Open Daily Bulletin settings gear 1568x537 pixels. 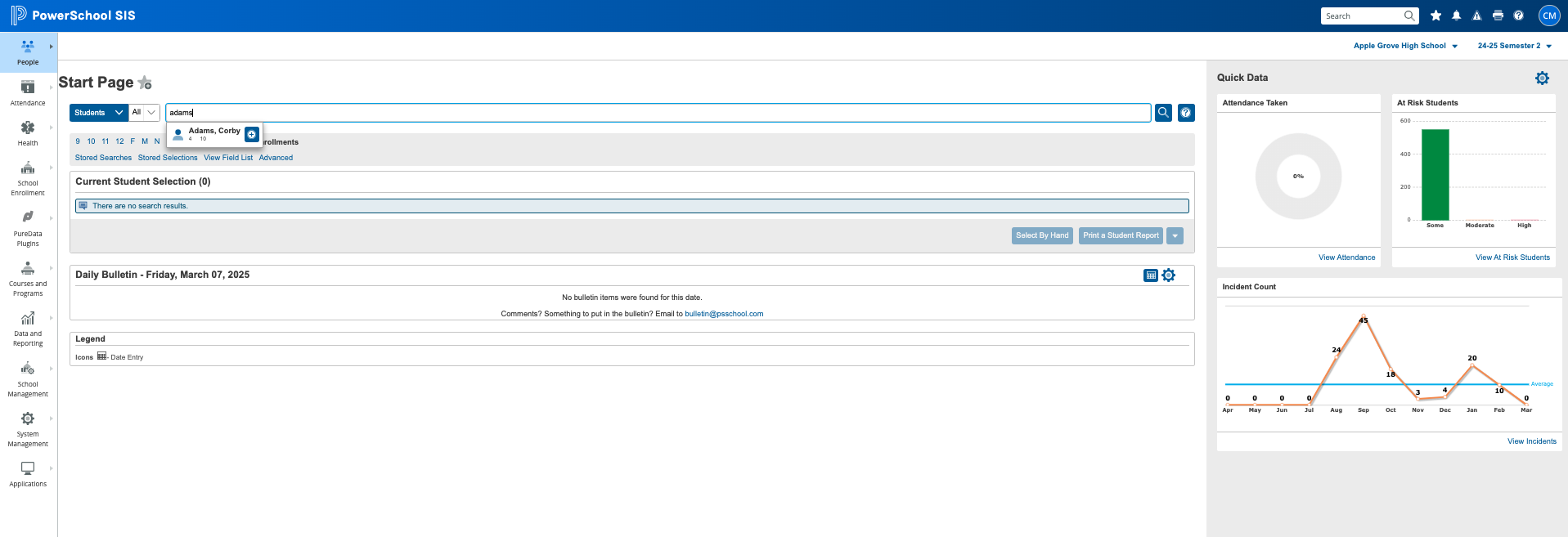coord(1169,275)
